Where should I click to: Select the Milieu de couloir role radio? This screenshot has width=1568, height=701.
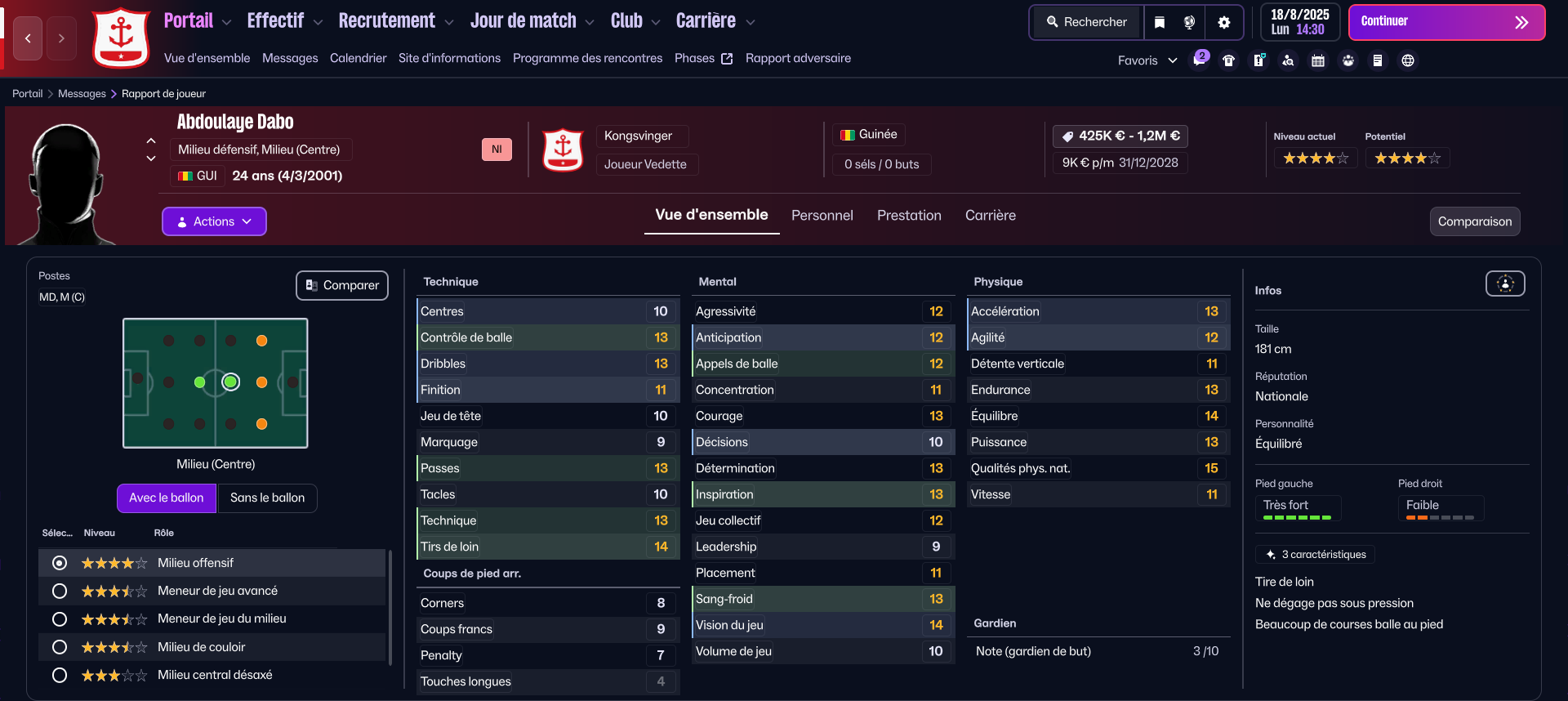pyautogui.click(x=60, y=647)
